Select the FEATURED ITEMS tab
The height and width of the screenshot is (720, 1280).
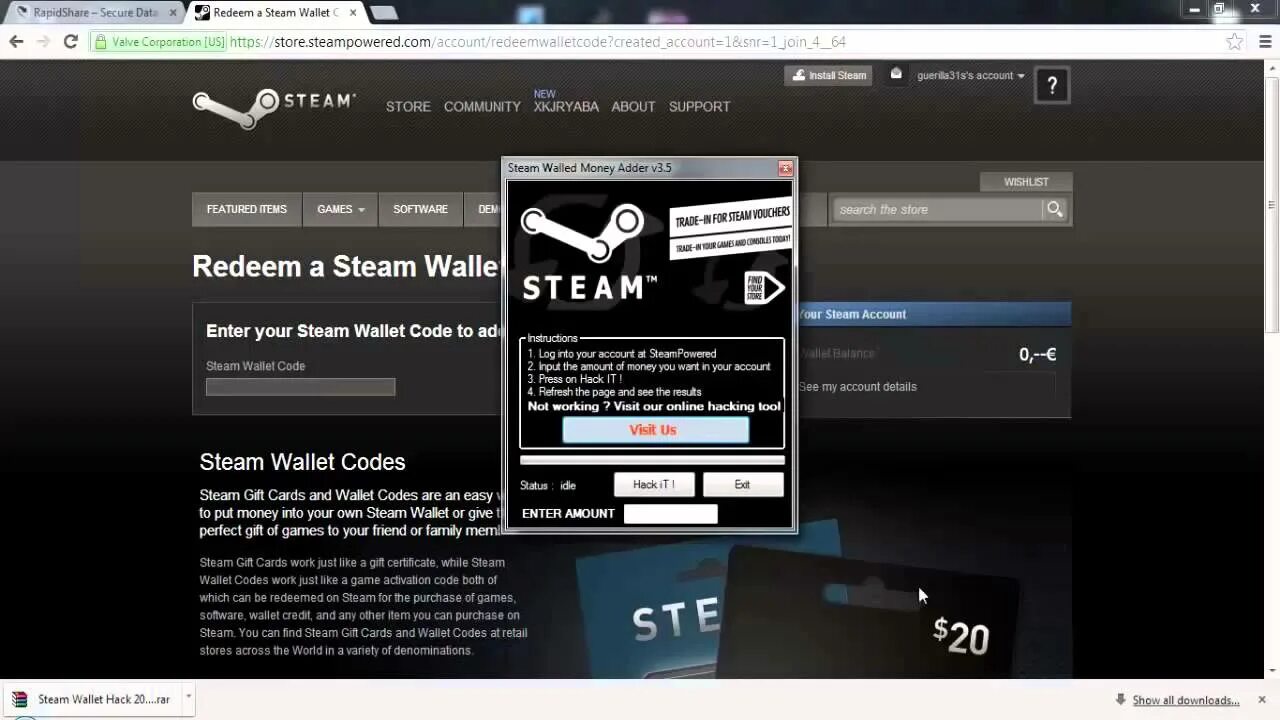point(246,209)
